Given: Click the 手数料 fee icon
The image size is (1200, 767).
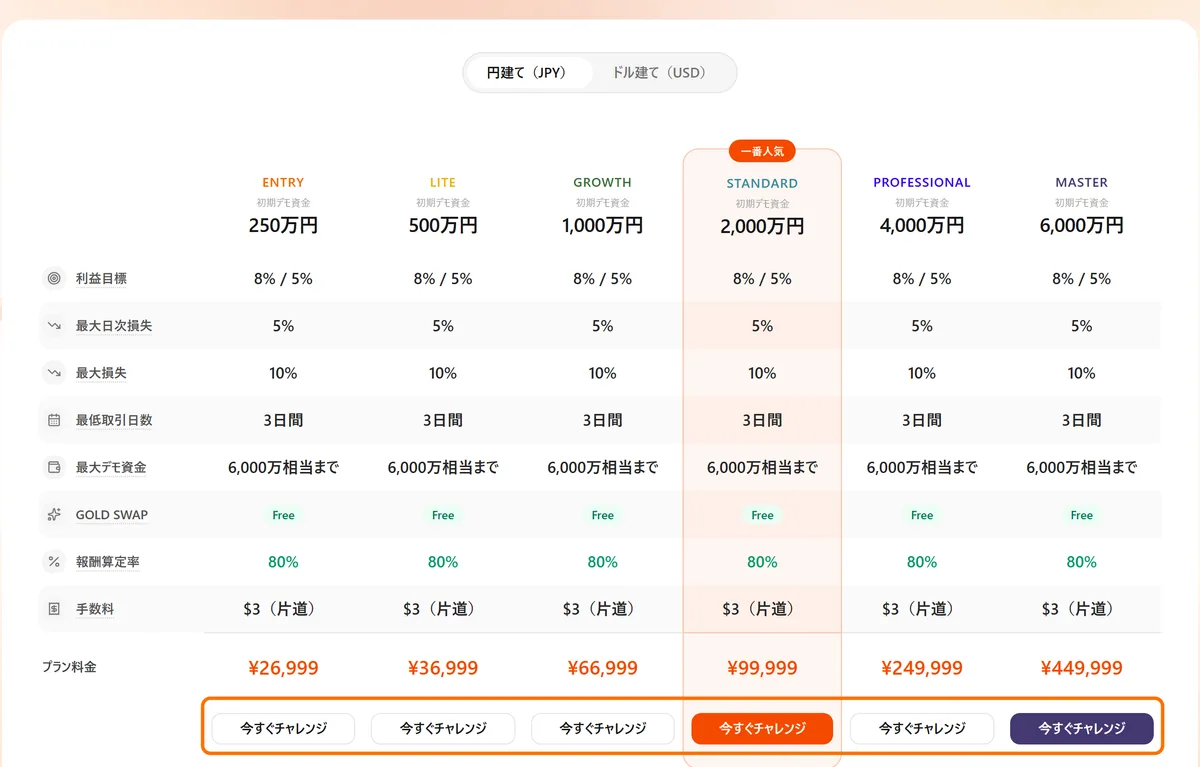Looking at the screenshot, I should (54, 609).
